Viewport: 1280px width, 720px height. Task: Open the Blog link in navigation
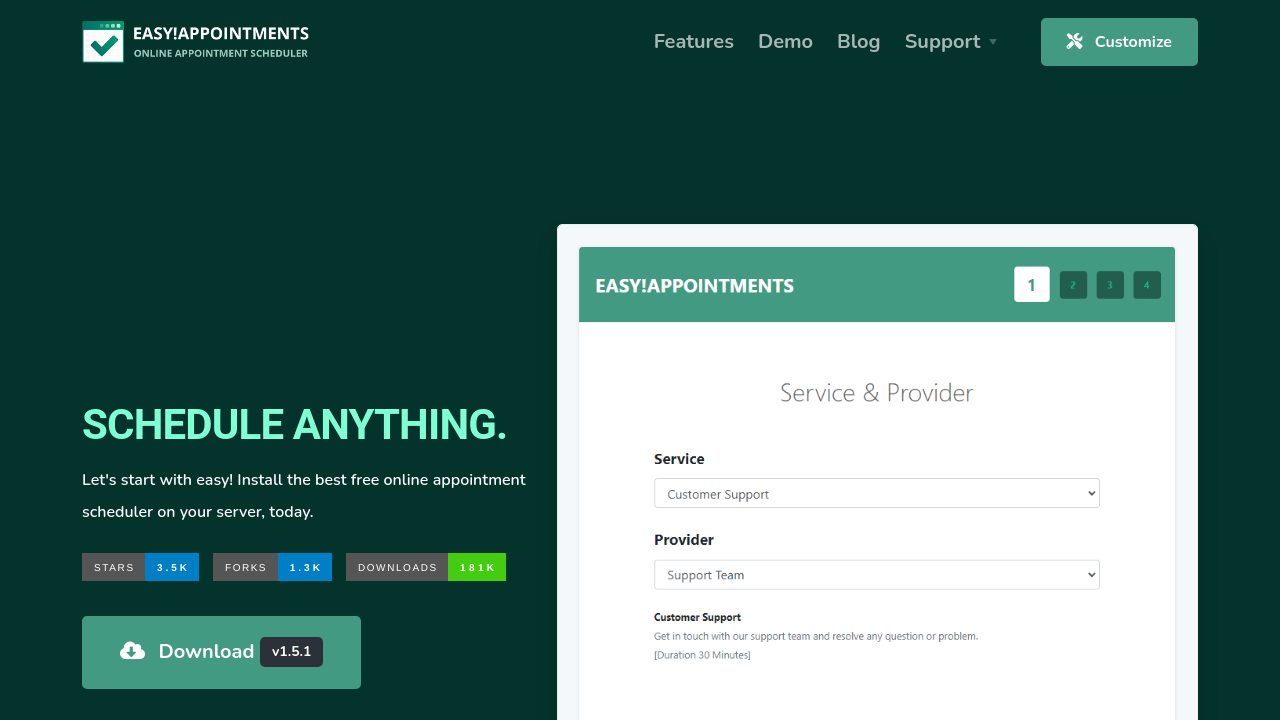point(858,42)
